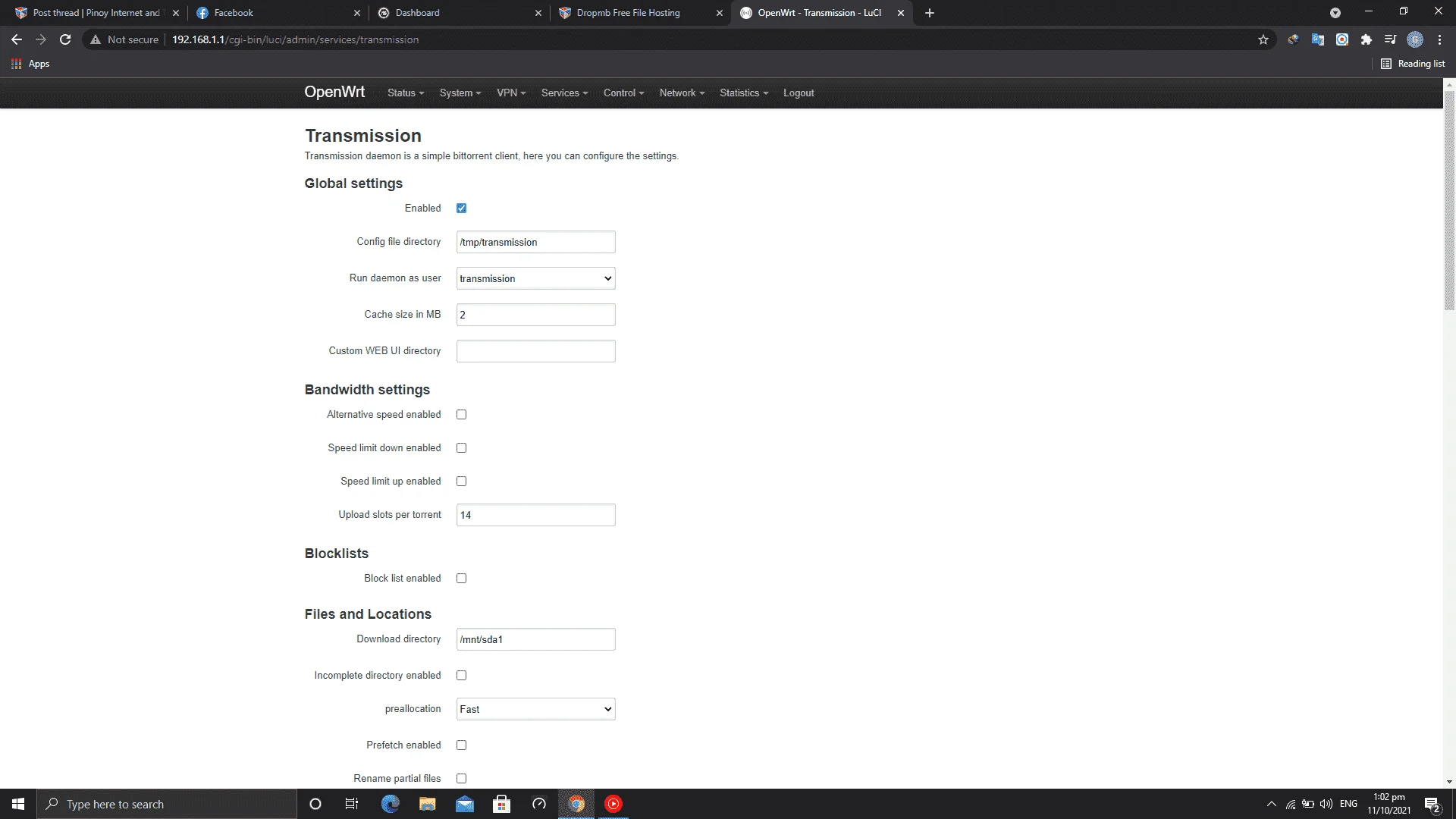Open Mail app from taskbar
This screenshot has width=1456, height=819.
coord(464,804)
